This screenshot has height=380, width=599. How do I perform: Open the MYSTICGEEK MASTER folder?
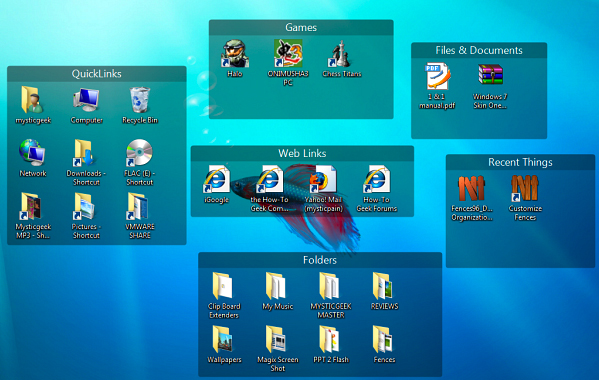330,286
